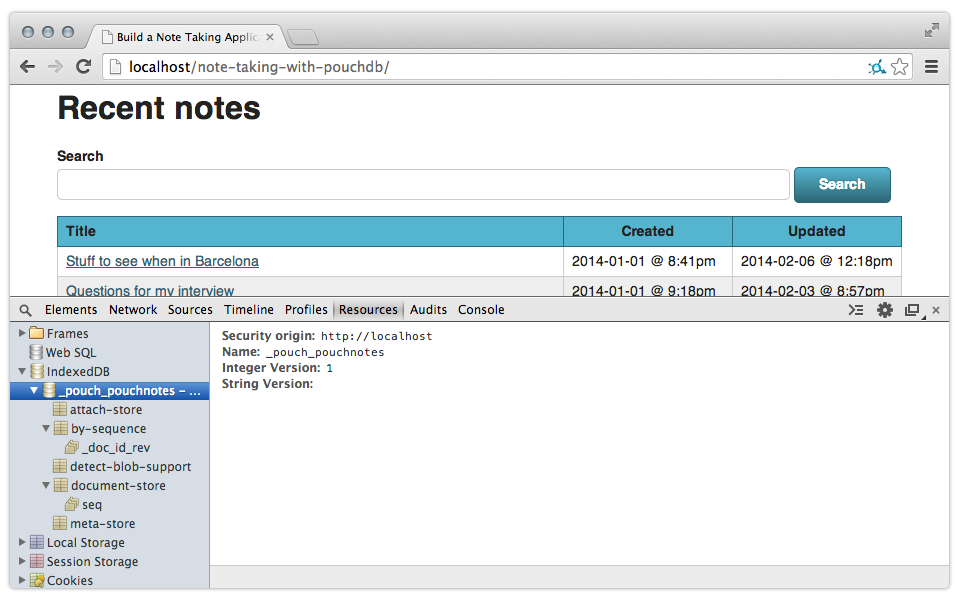
Task: Open the Sources tab
Action: tap(190, 310)
